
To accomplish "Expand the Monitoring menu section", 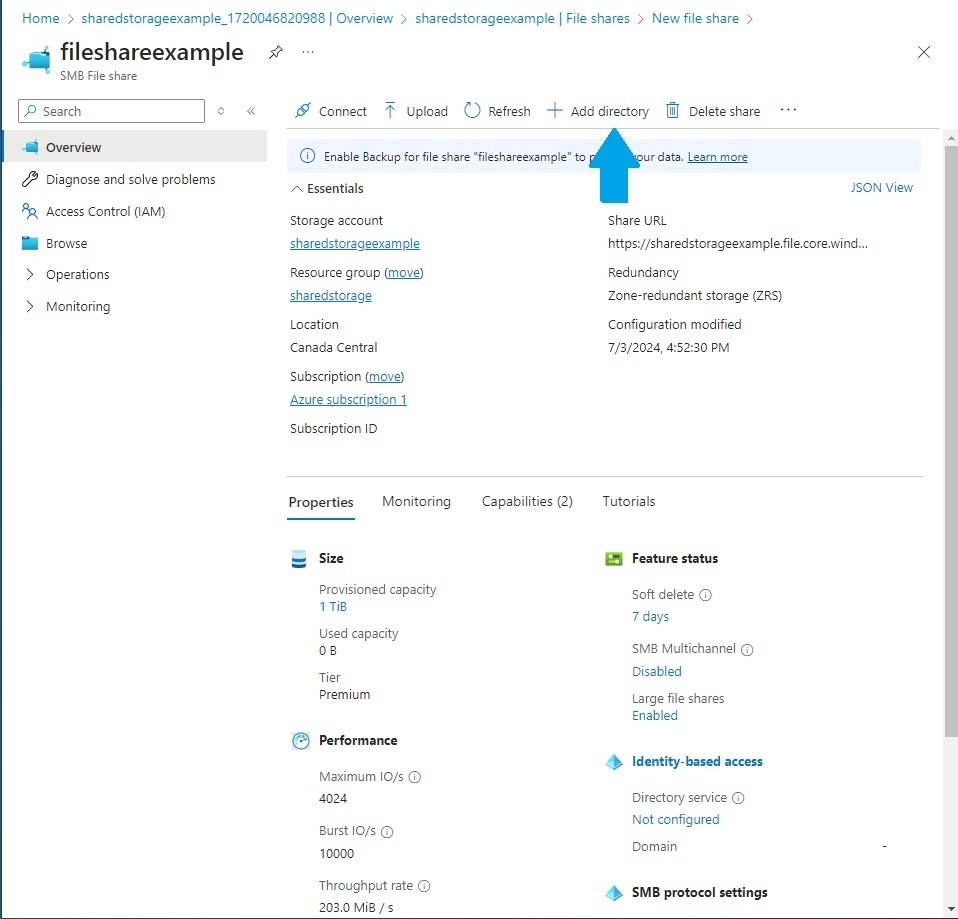I will (x=29, y=306).
